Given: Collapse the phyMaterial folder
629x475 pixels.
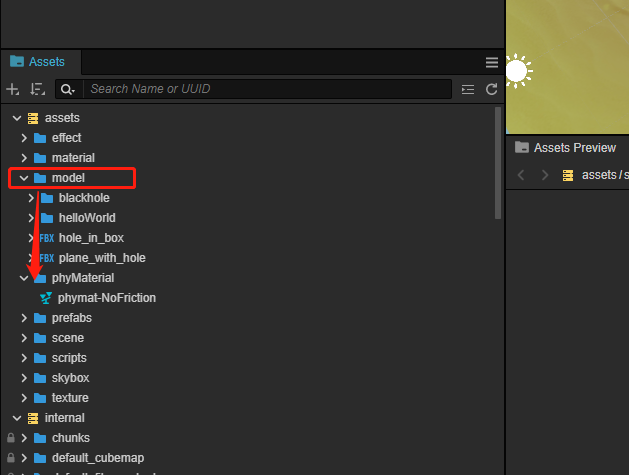Looking at the screenshot, I should tap(24, 278).
